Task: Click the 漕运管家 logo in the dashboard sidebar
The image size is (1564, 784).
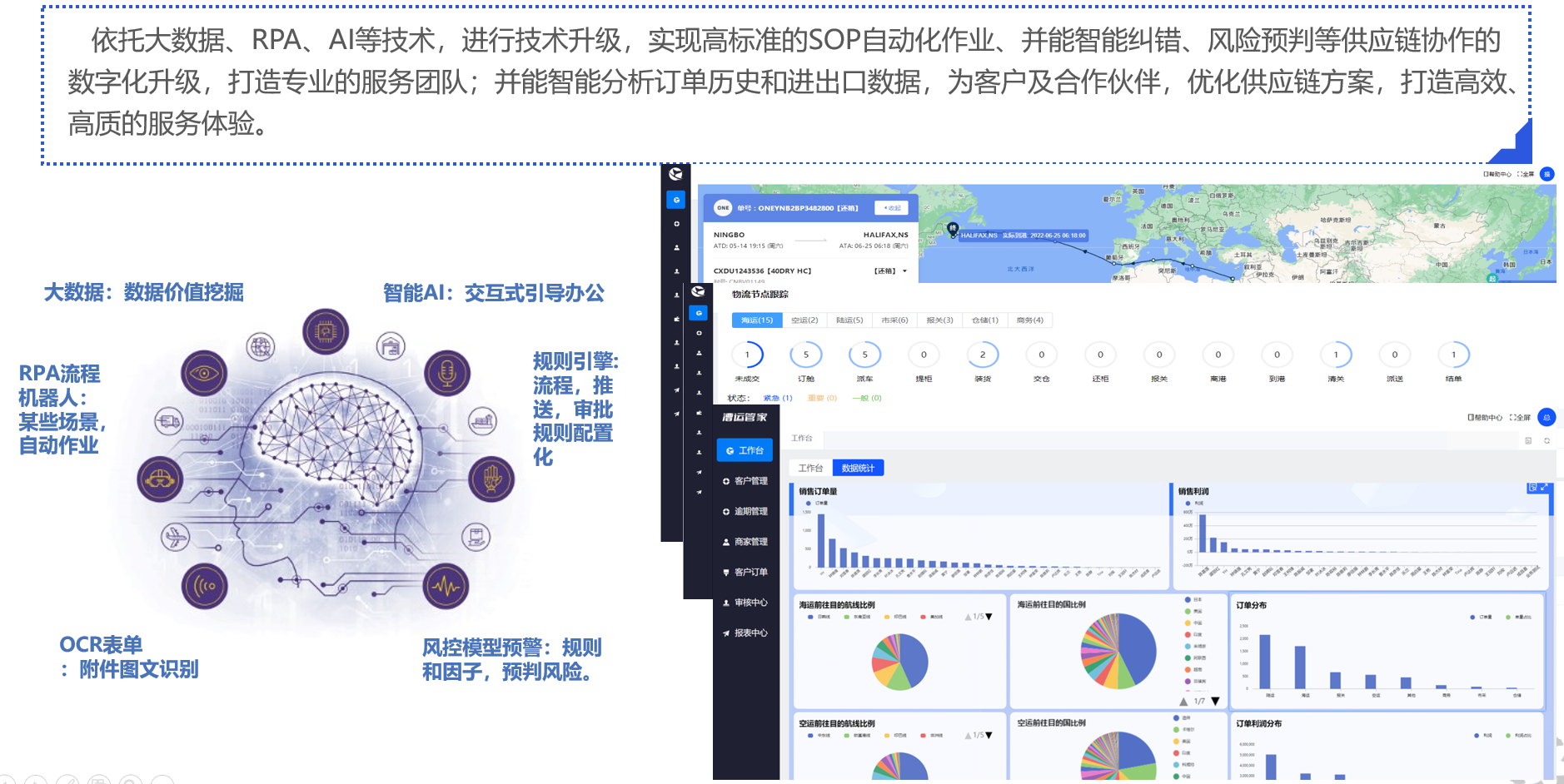Action: 745,418
